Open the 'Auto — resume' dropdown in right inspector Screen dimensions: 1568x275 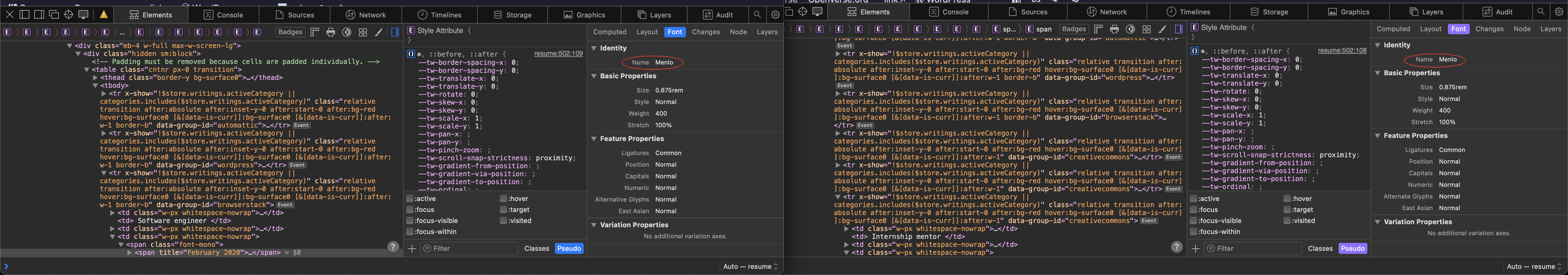point(1534,266)
